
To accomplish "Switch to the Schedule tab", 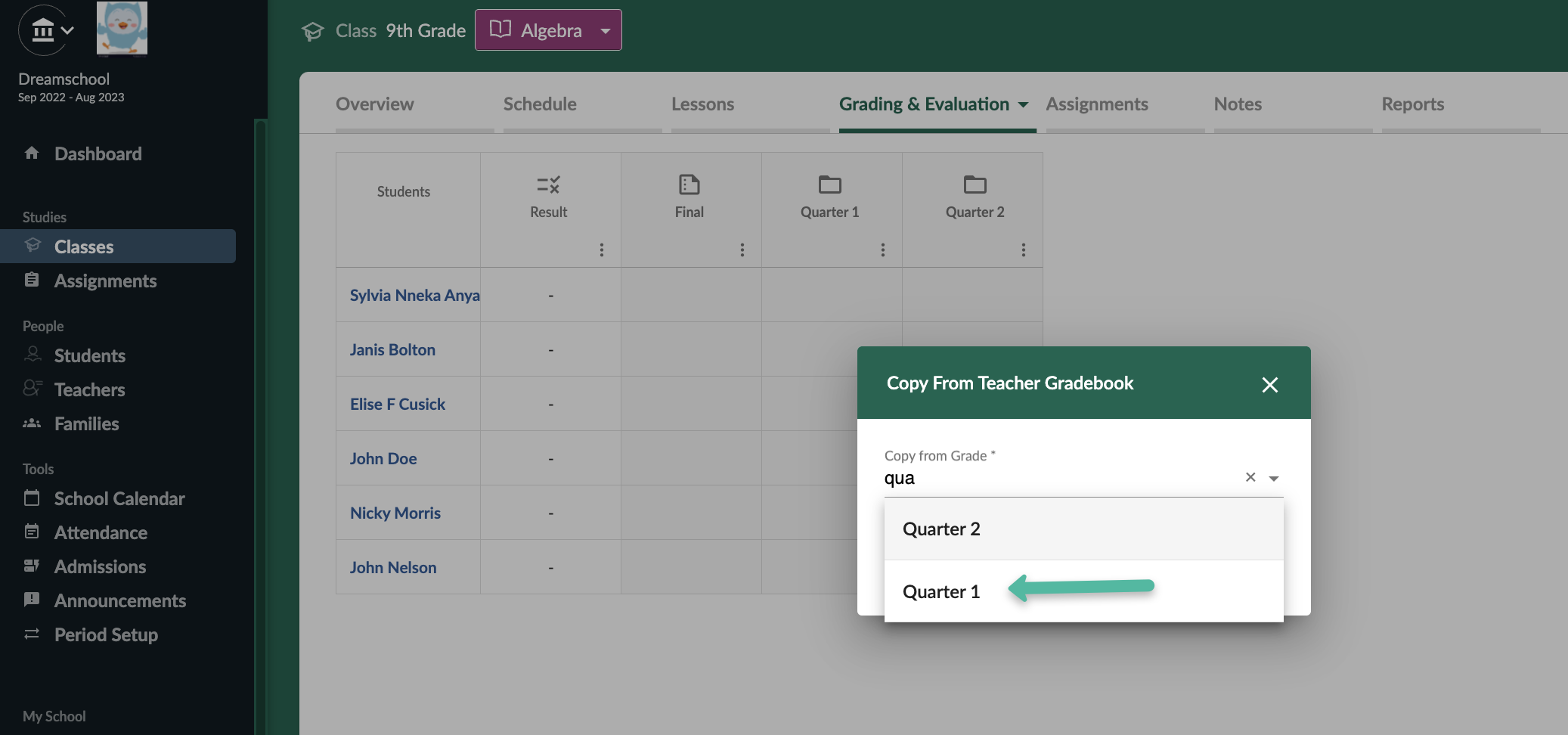I will pos(540,104).
